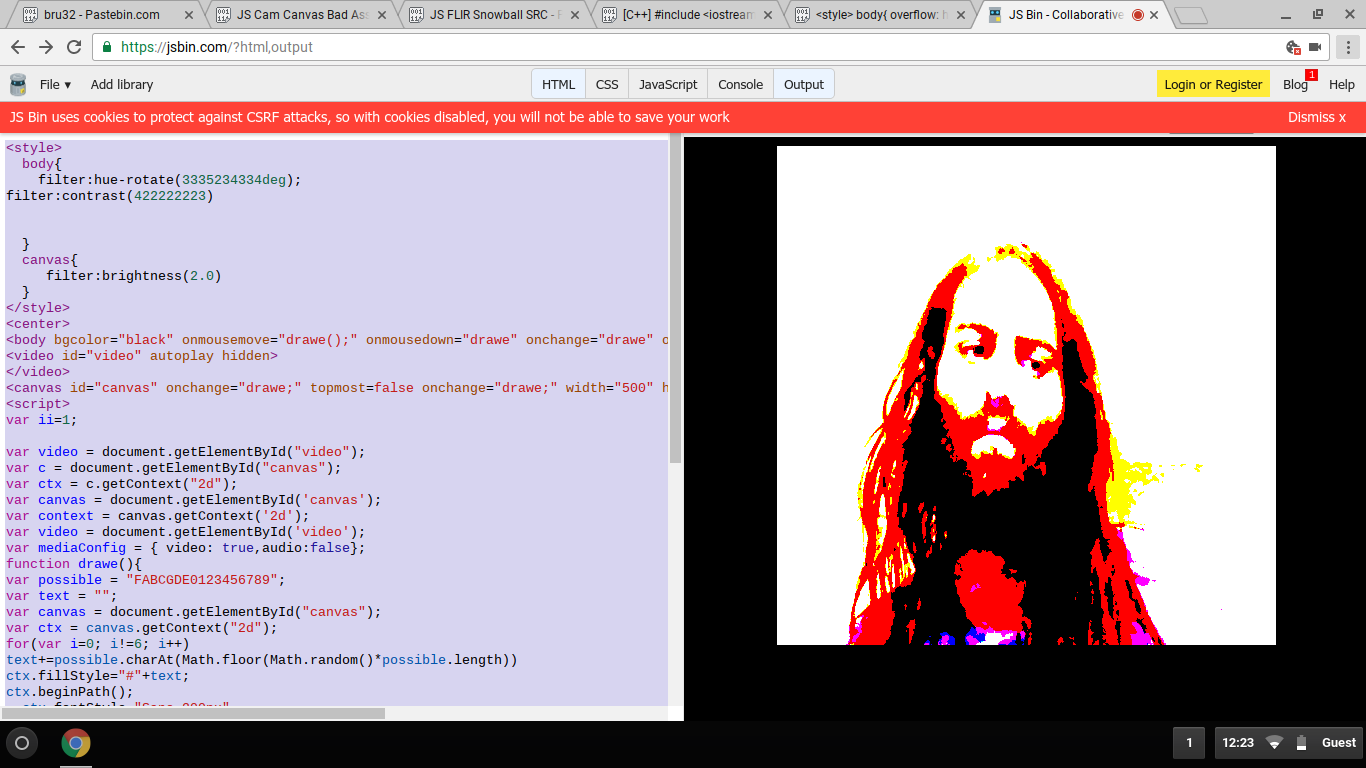Go forward in browser history
Viewport: 1366px width, 768px height.
coord(46,47)
